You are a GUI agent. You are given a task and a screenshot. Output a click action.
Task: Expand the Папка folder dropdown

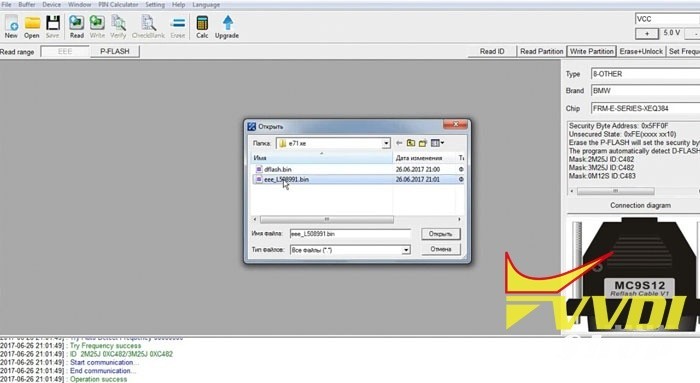[386, 143]
